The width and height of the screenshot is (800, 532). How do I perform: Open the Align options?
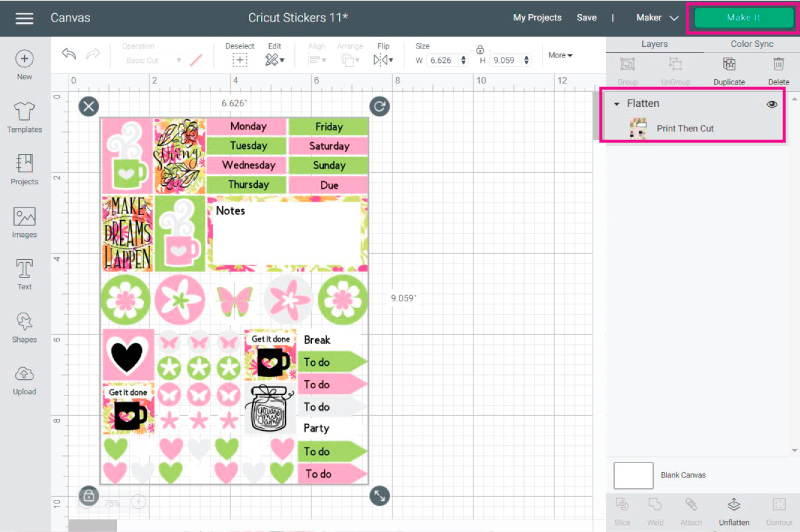click(x=317, y=60)
